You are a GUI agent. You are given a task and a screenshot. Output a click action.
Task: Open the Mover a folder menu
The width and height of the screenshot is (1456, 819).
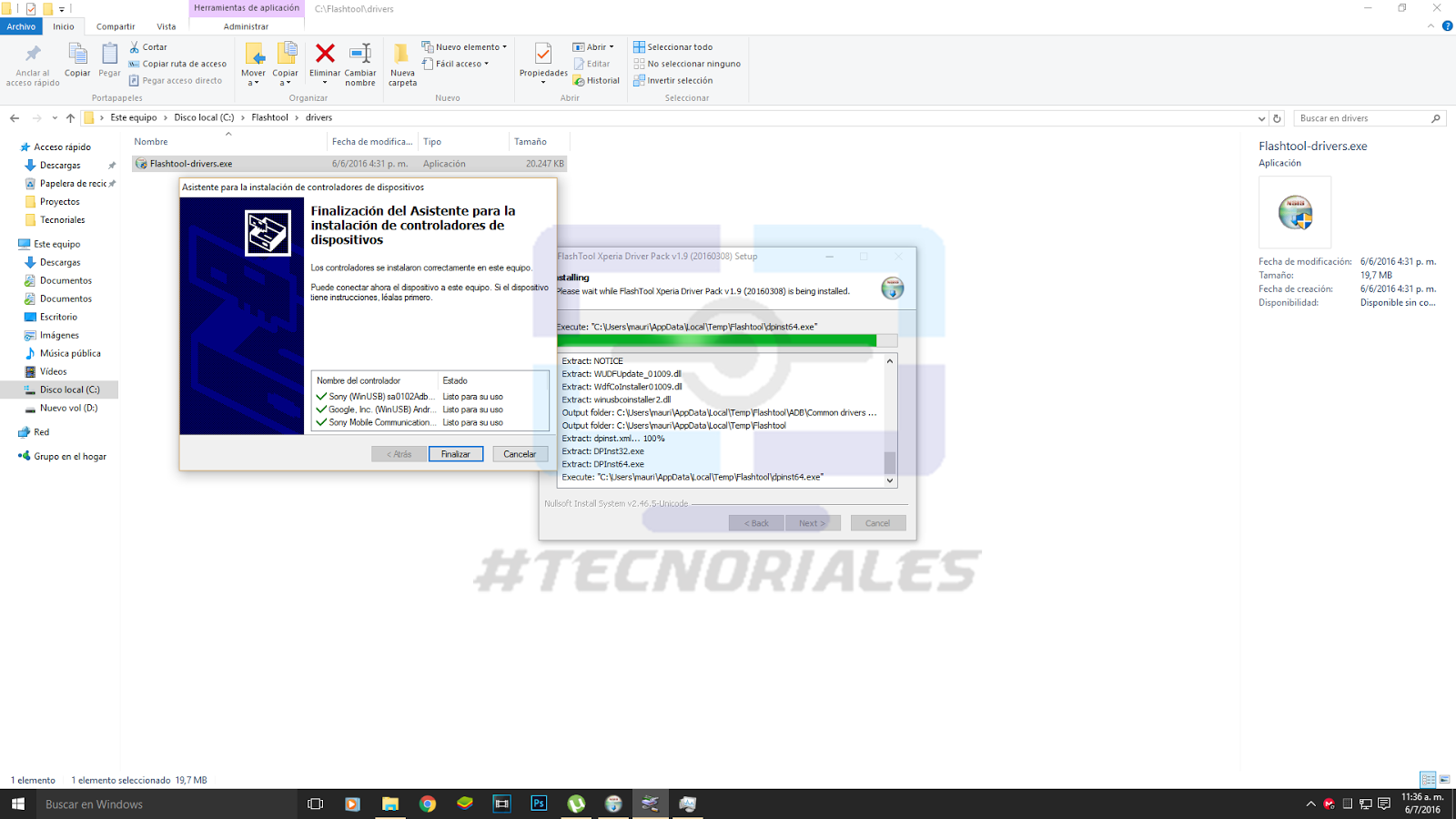pos(254,64)
